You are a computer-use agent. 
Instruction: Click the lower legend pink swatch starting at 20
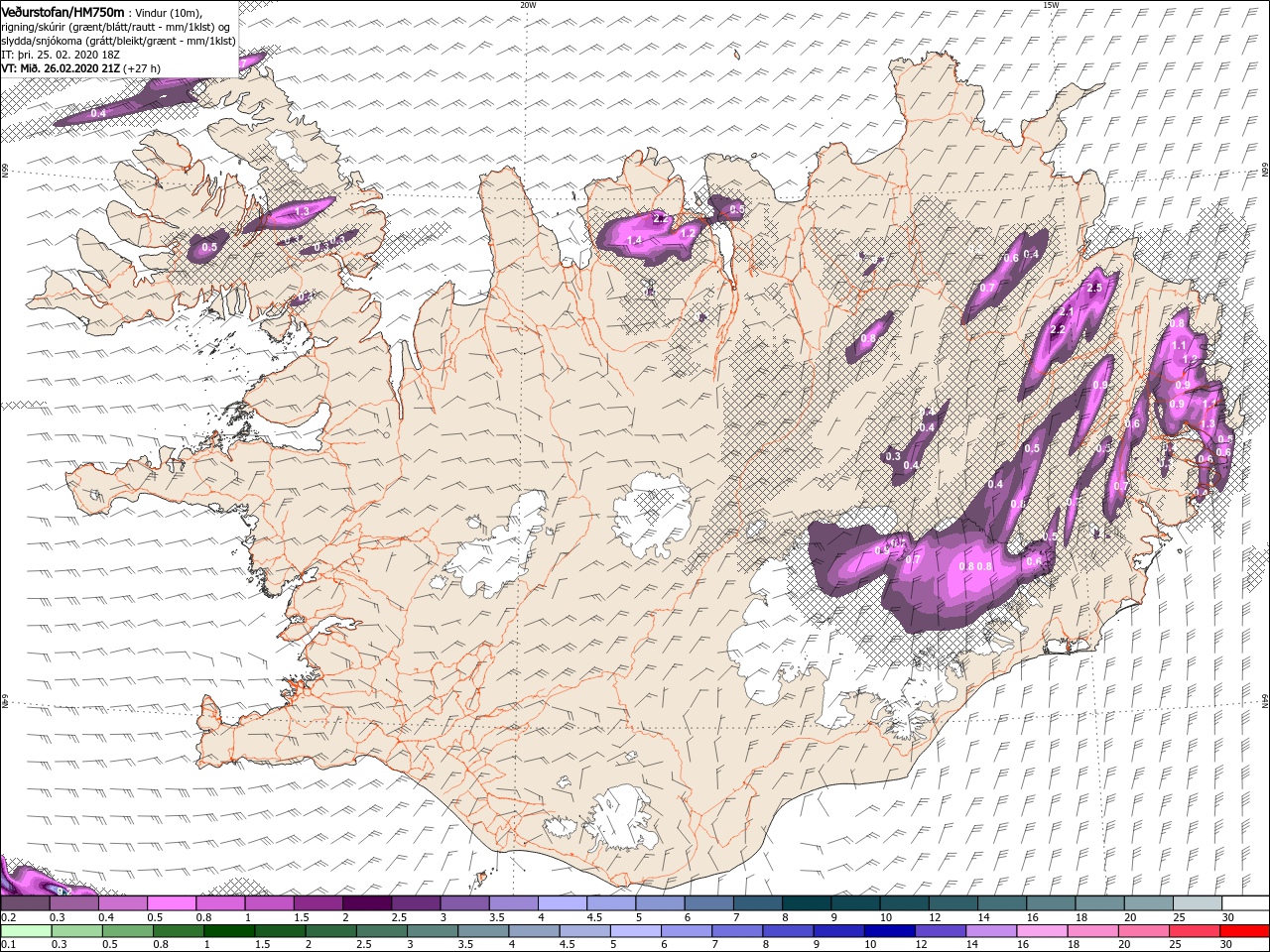pos(1143,931)
